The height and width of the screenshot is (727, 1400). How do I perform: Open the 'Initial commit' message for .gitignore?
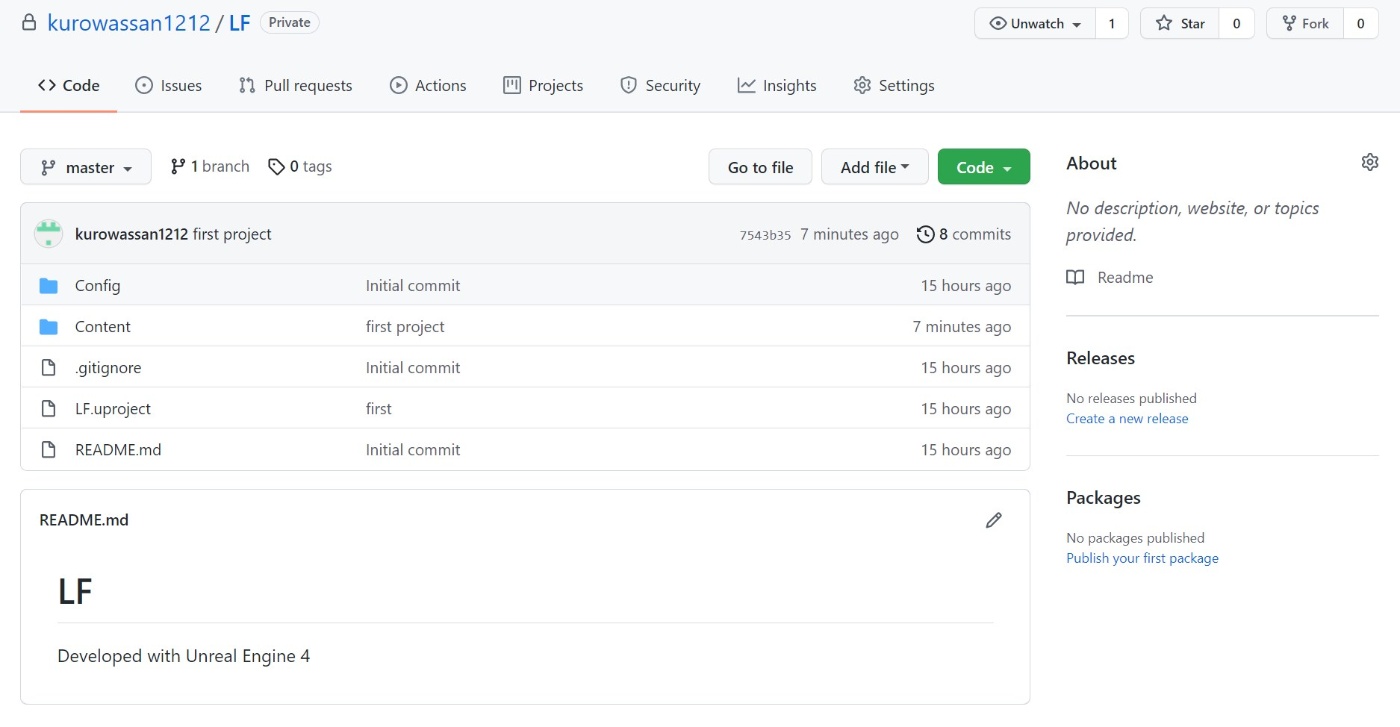click(x=413, y=367)
